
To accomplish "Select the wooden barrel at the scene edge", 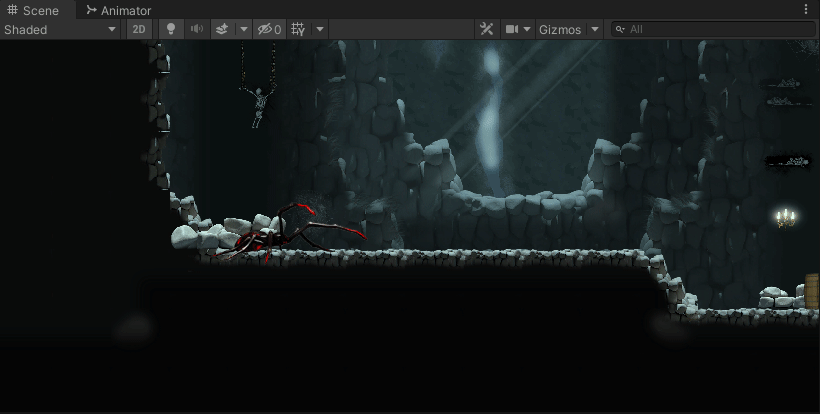I will pyautogui.click(x=812, y=291).
